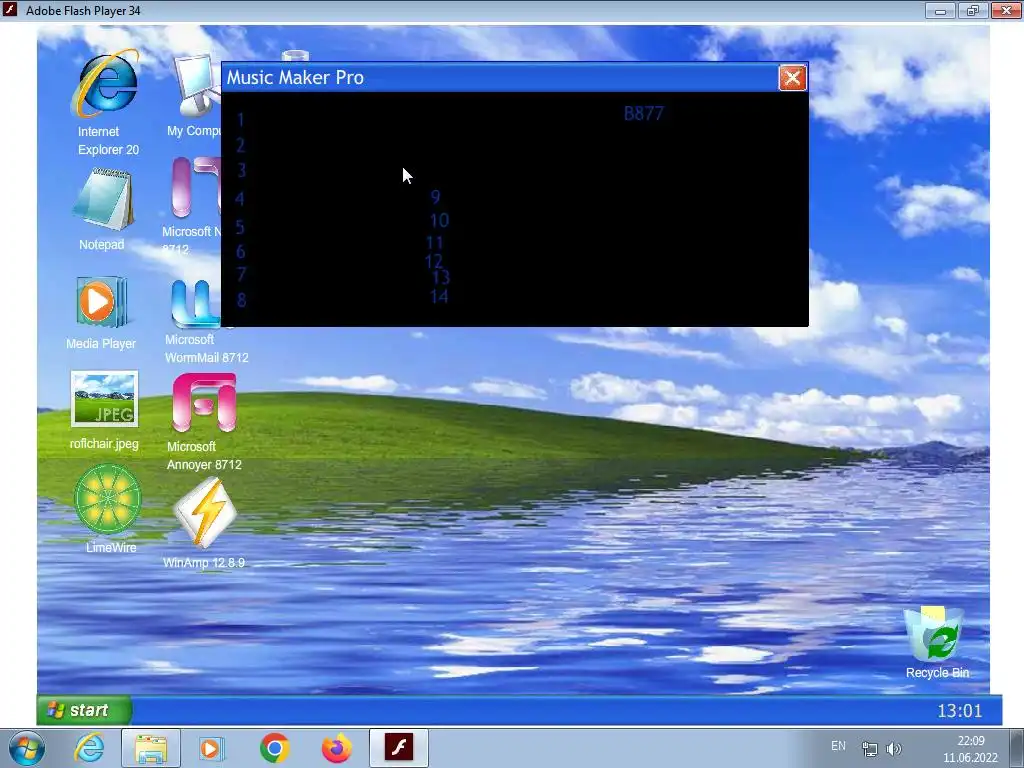Open Internet Explorer 20 desktop icon
Image resolution: width=1024 pixels, height=768 pixels.
pyautogui.click(x=105, y=86)
